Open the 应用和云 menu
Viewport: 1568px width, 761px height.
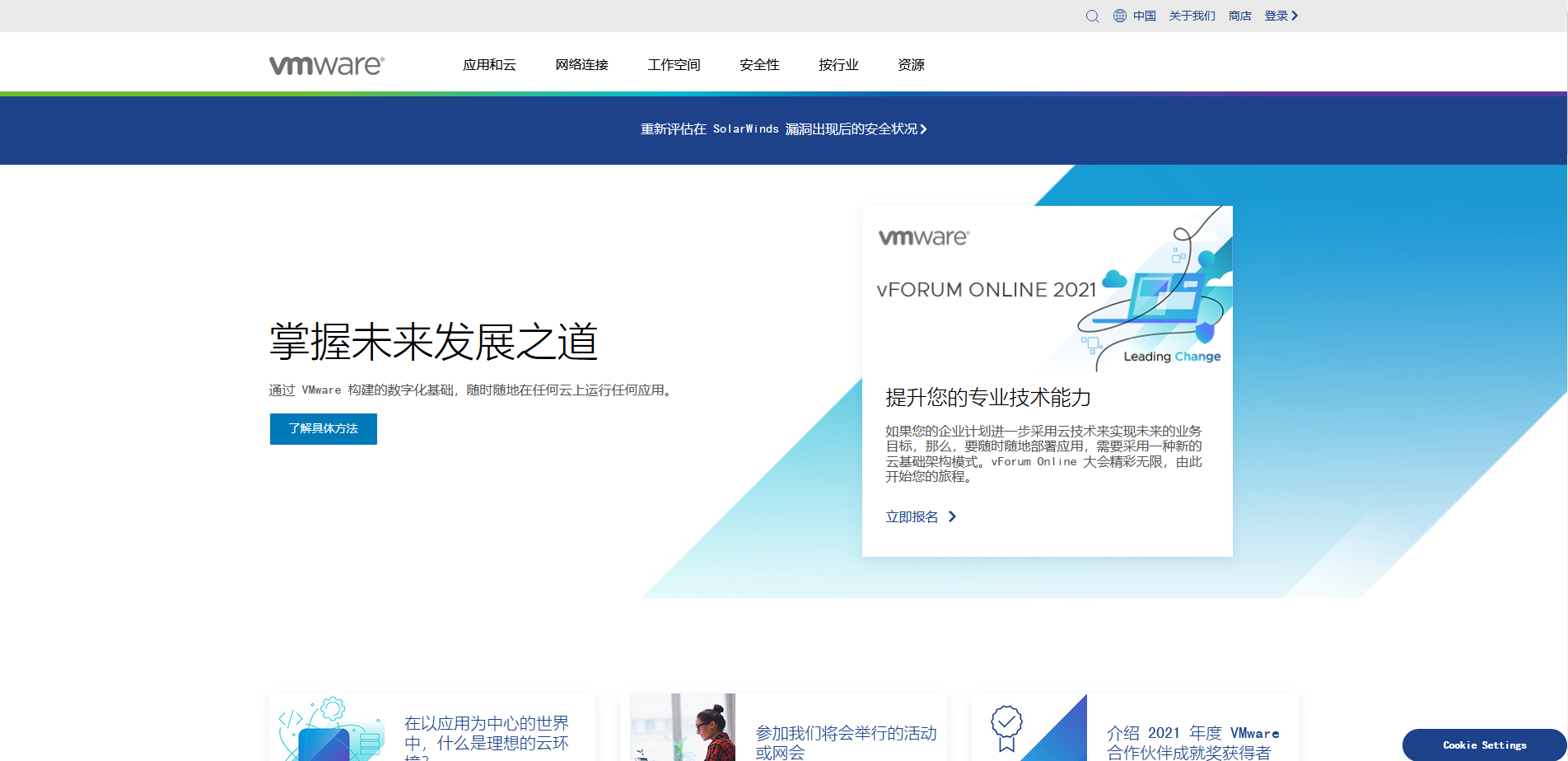pyautogui.click(x=489, y=65)
